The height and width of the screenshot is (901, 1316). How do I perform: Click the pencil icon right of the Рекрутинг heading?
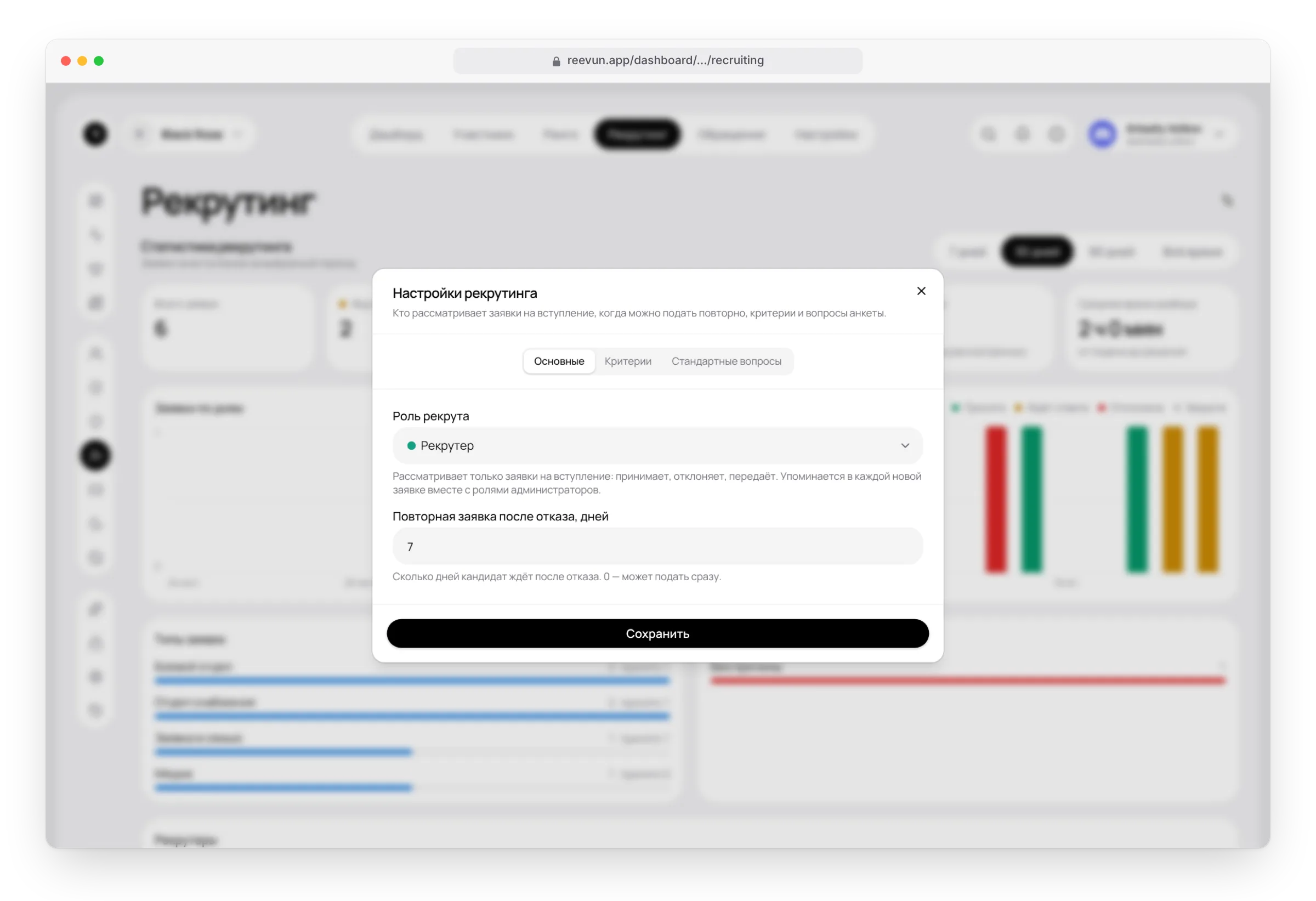point(1227,201)
